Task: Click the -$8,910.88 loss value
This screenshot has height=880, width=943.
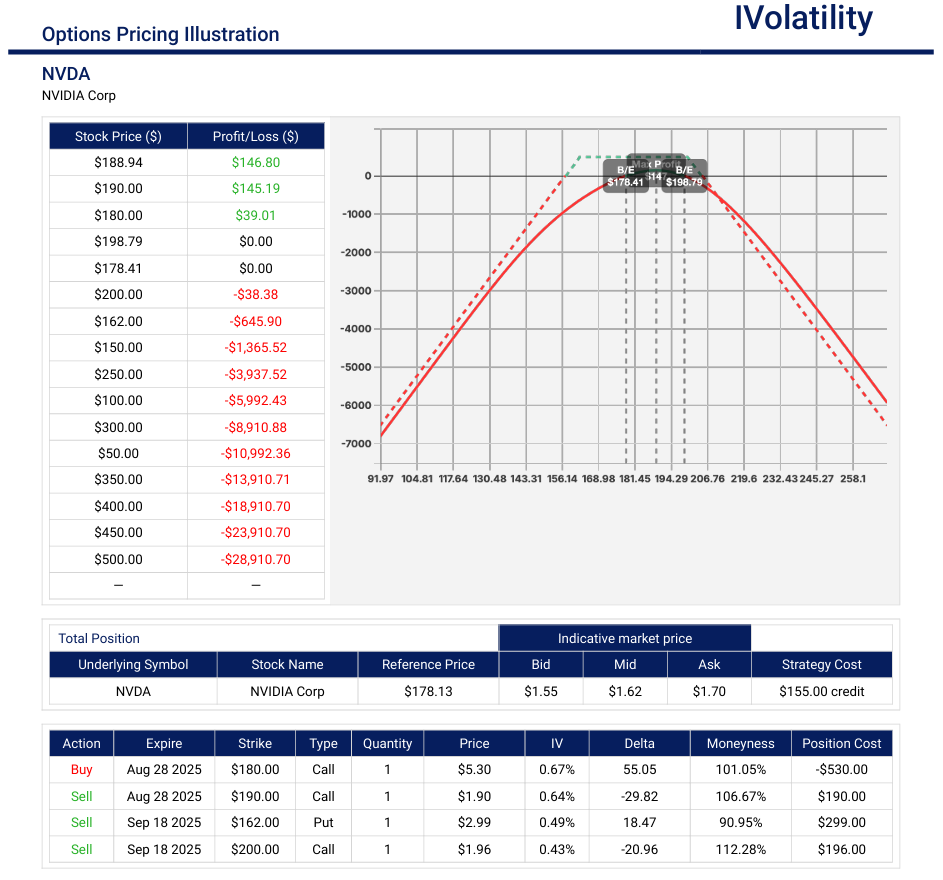Action: pos(256,427)
